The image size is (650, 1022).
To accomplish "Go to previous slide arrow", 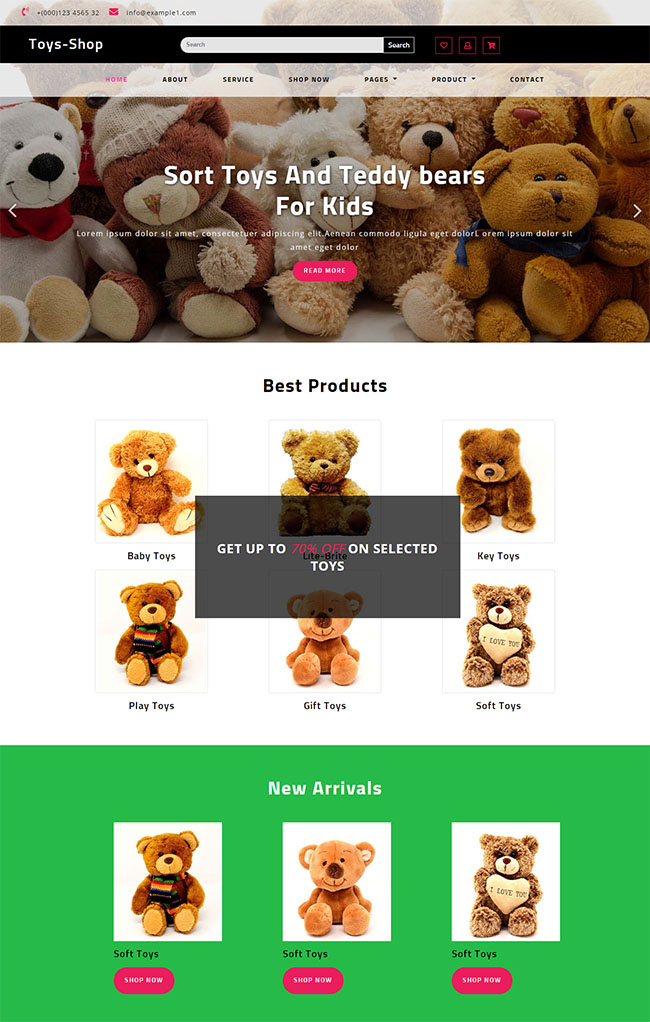I will (12, 211).
